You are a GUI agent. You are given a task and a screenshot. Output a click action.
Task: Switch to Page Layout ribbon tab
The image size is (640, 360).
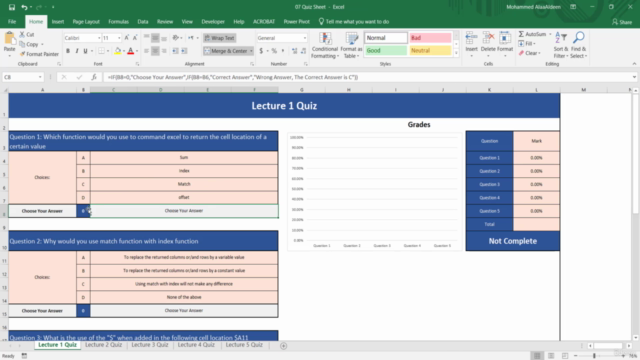(86, 22)
